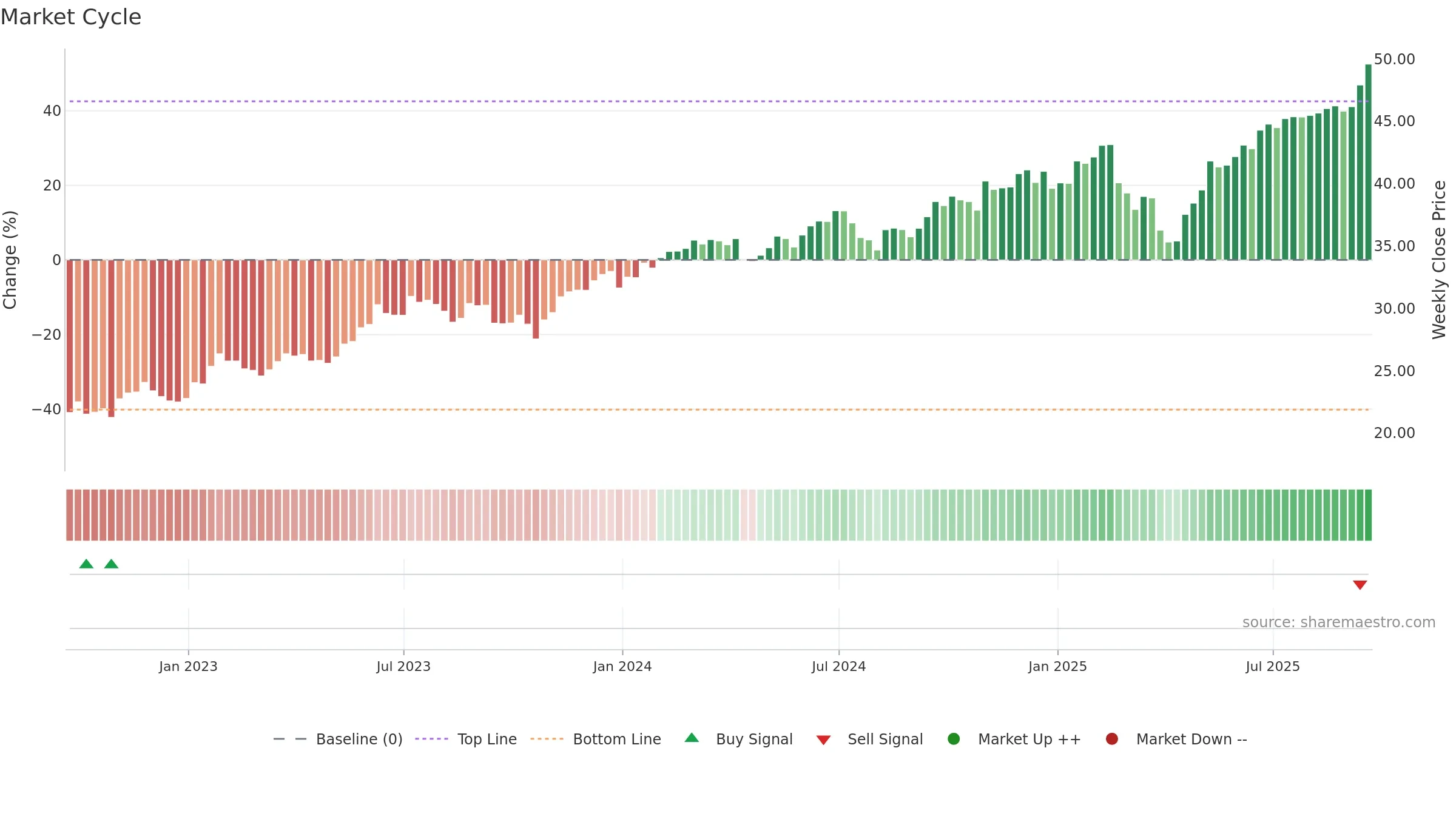Click the 40.00 price axis label
1456x819 pixels.
coord(1394,183)
